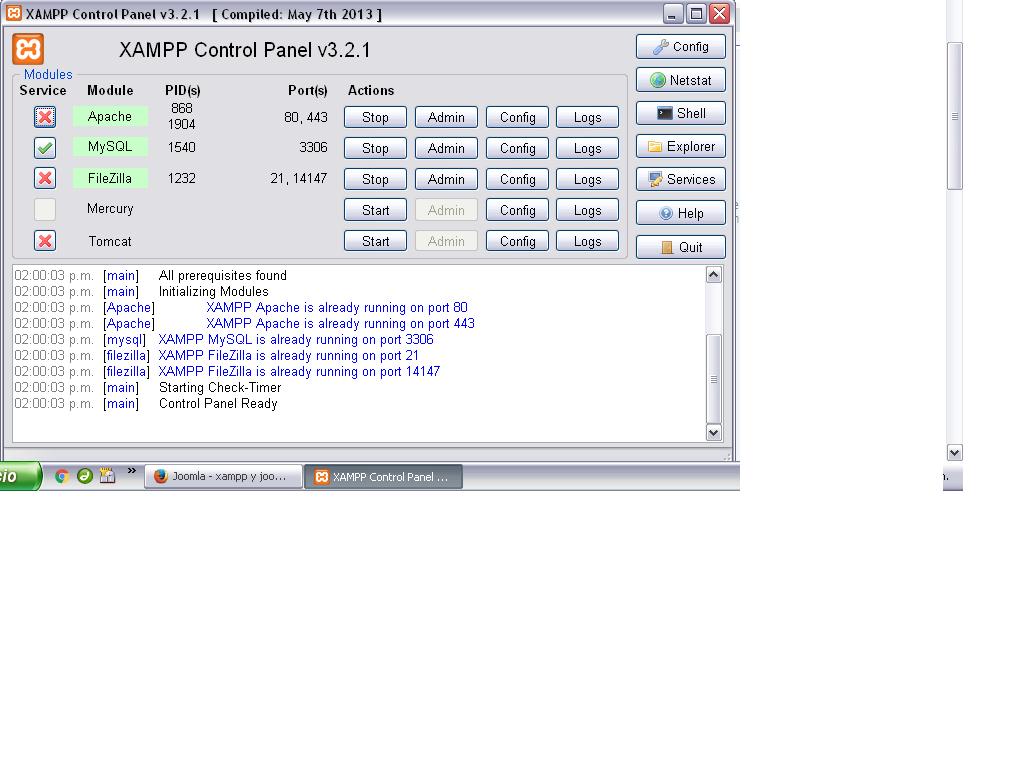
Task: Open Explorer folder
Action: point(680,146)
